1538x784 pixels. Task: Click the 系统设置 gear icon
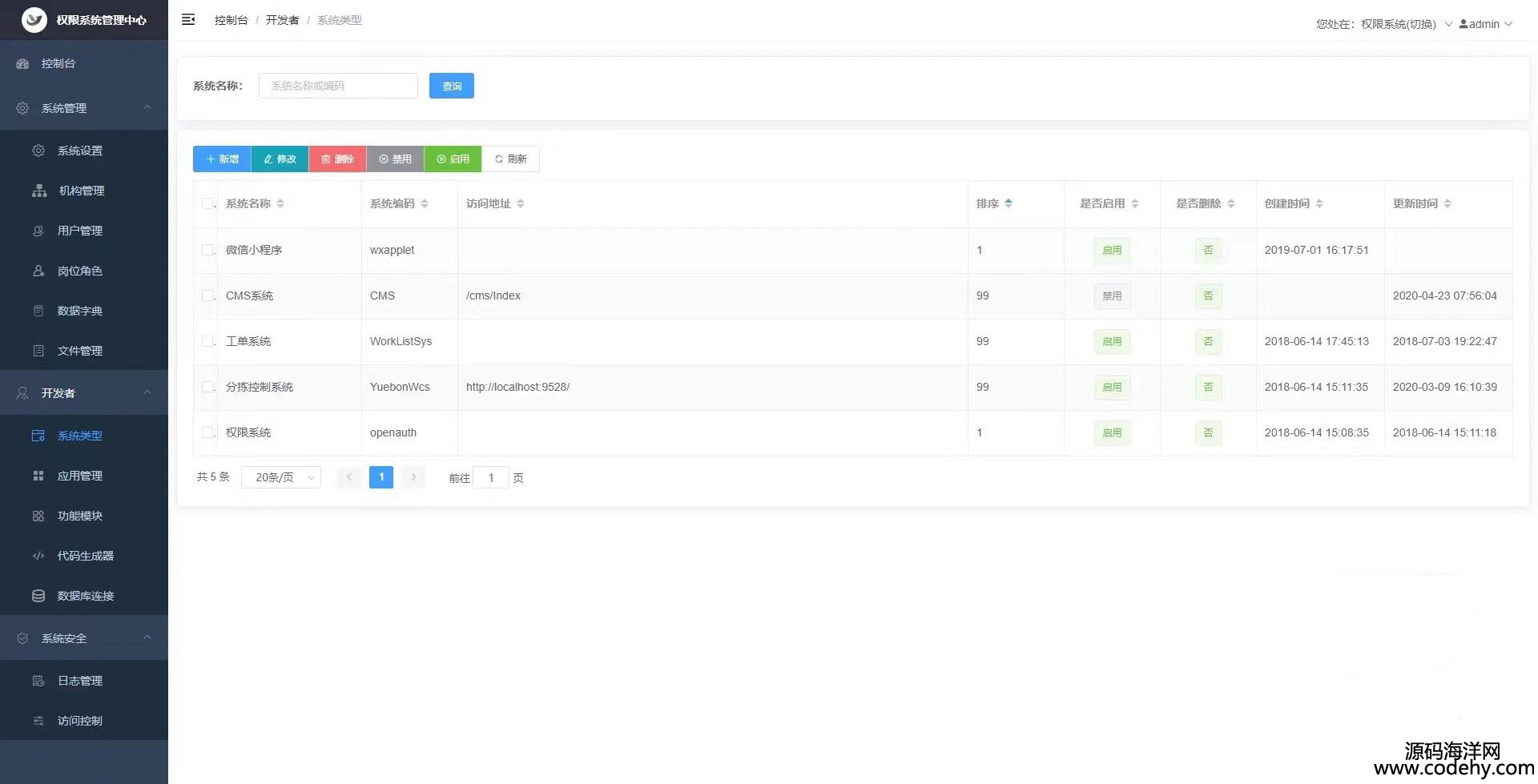click(x=38, y=151)
